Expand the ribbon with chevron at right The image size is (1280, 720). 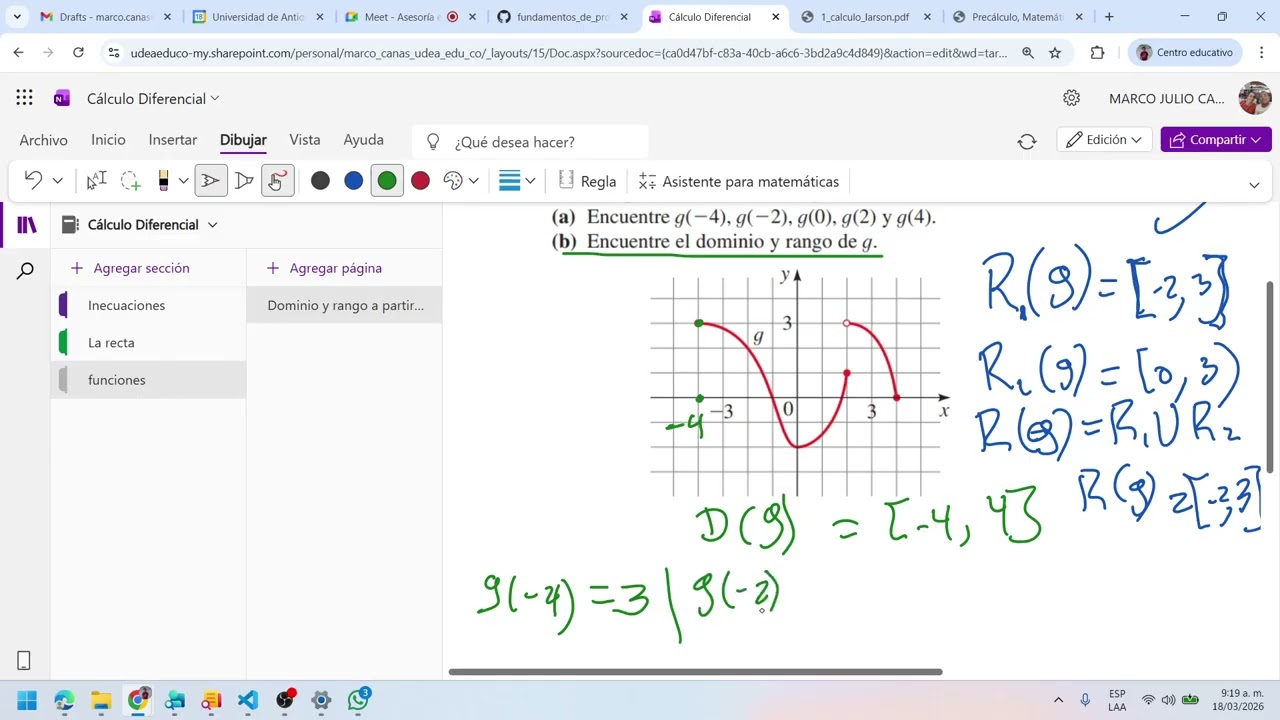1254,185
